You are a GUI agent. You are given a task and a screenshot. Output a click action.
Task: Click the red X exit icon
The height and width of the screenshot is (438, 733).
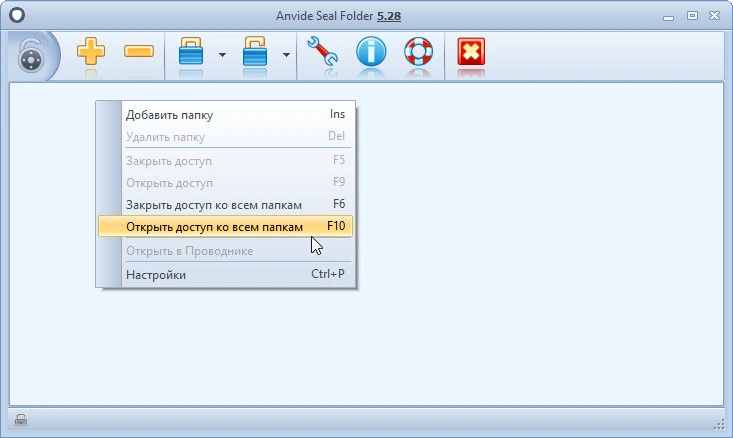pyautogui.click(x=471, y=51)
